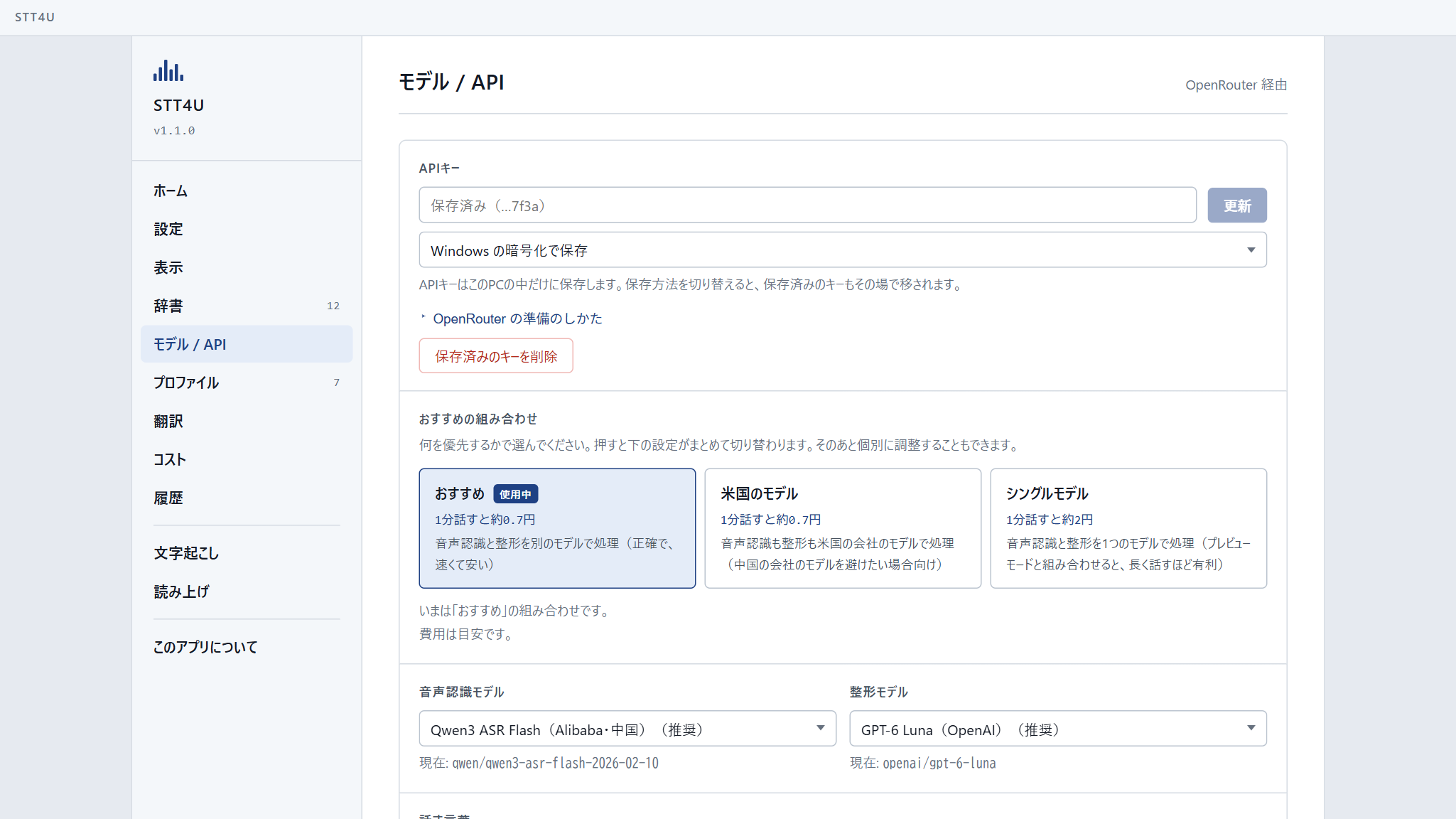Click the OpenRouter 経由 label
This screenshot has height=819, width=1456.
1236,85
